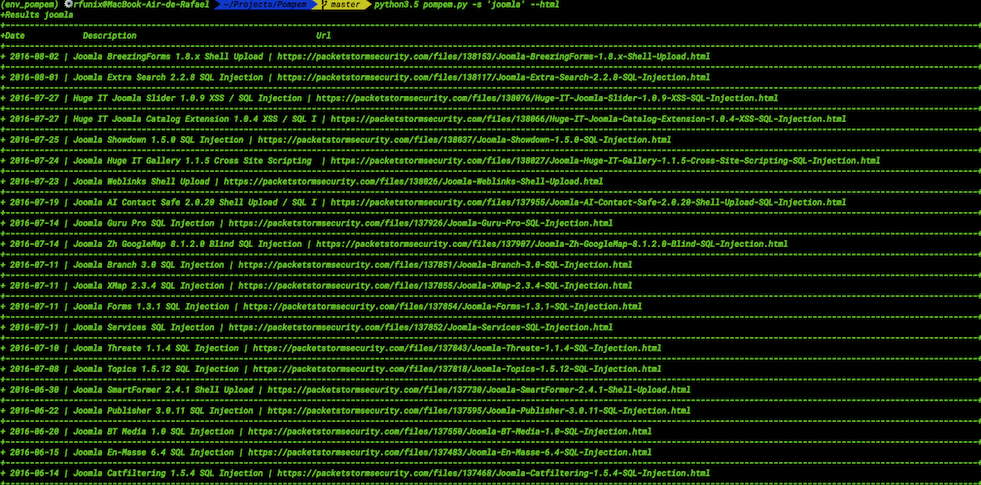Open the Joomla Weblinks Shell Upload URL
The height and width of the screenshot is (485, 981).
(413, 181)
